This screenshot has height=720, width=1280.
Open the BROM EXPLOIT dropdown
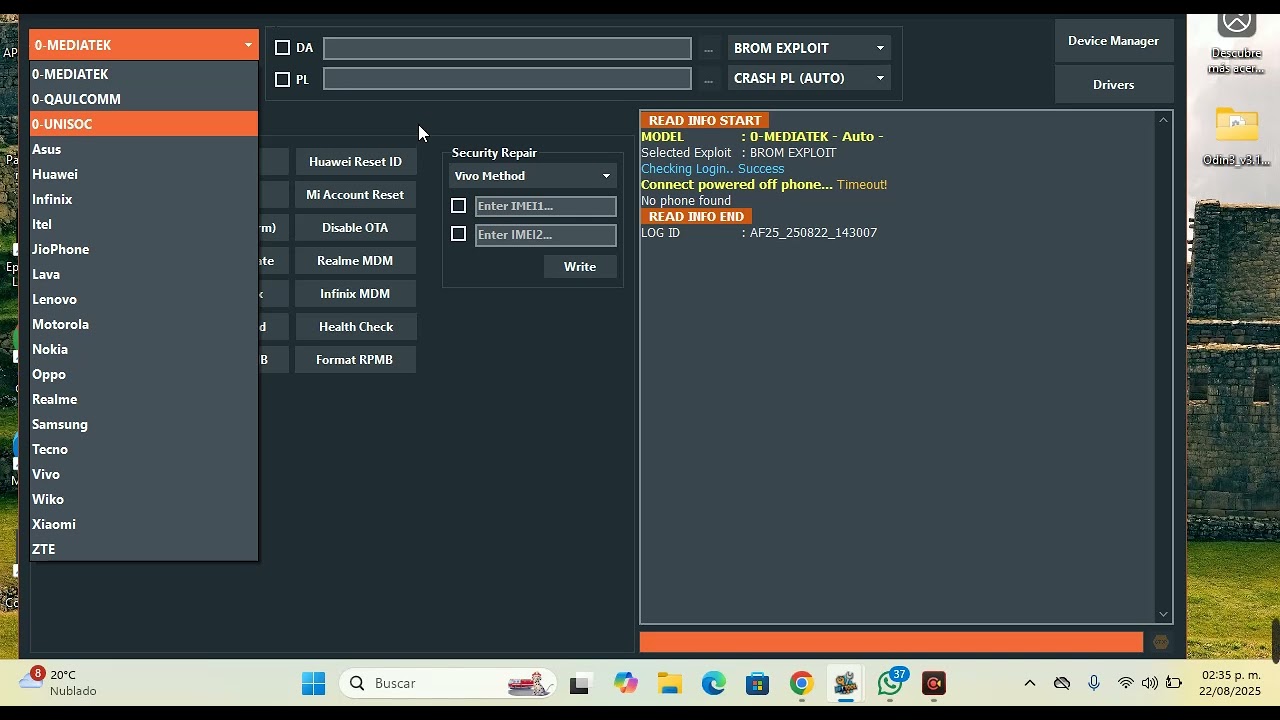[x=809, y=48]
